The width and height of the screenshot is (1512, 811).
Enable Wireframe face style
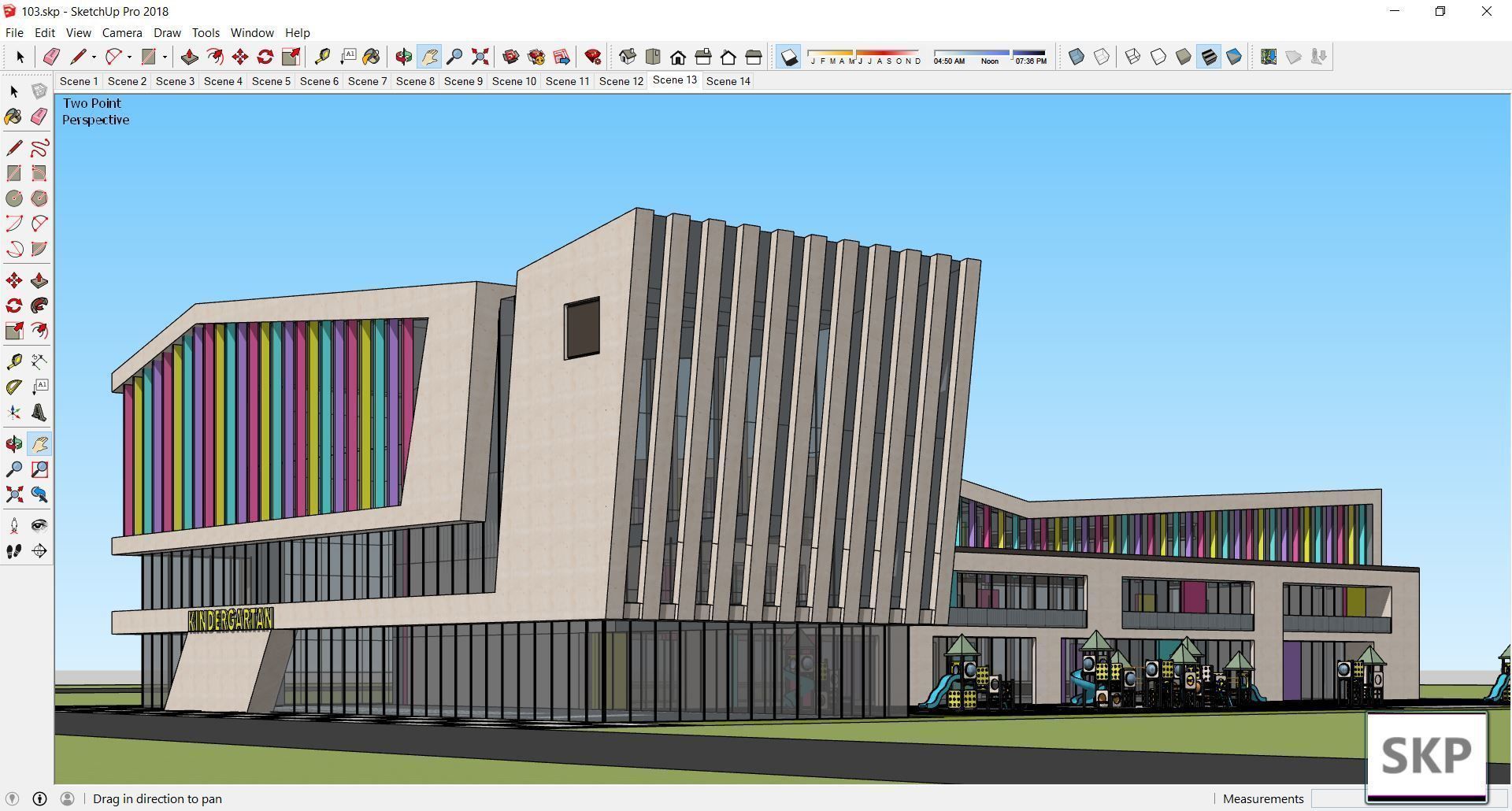pos(1132,57)
